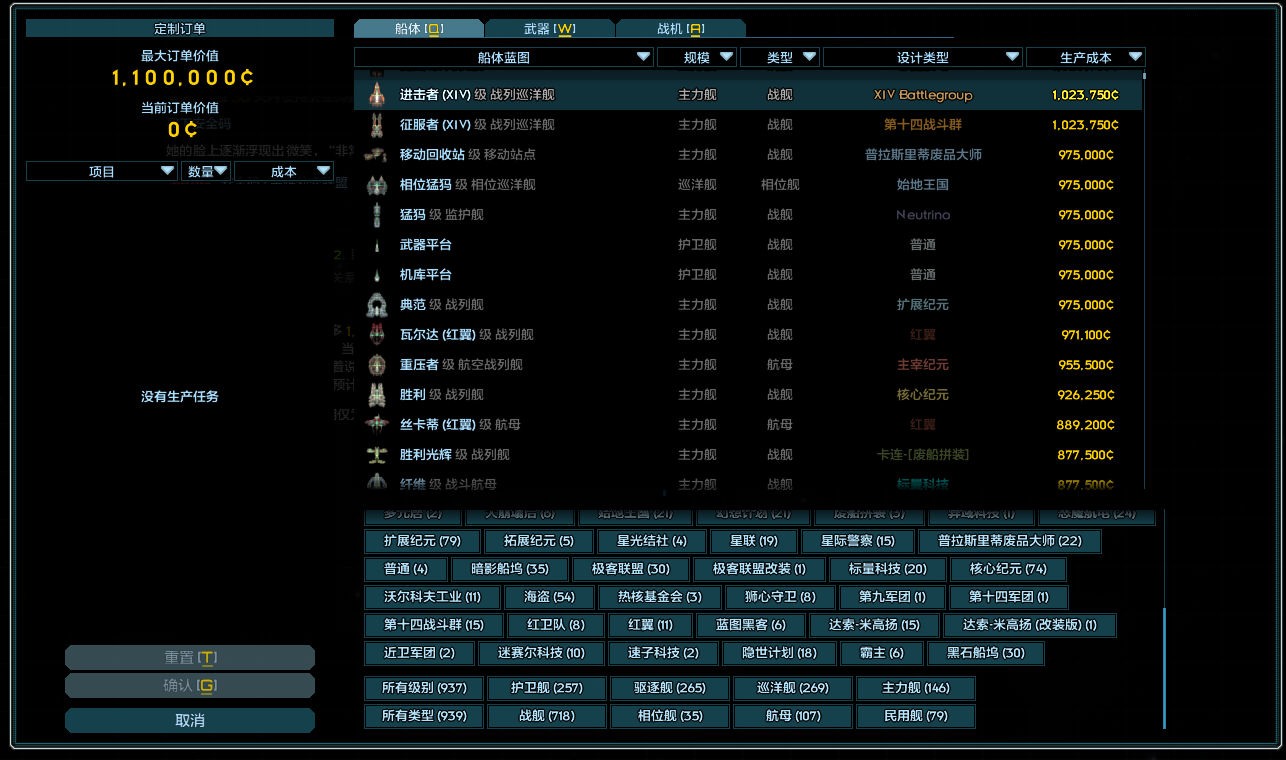
Task: Select the 典范 级 战列舰 ship icon
Action: (x=375, y=304)
